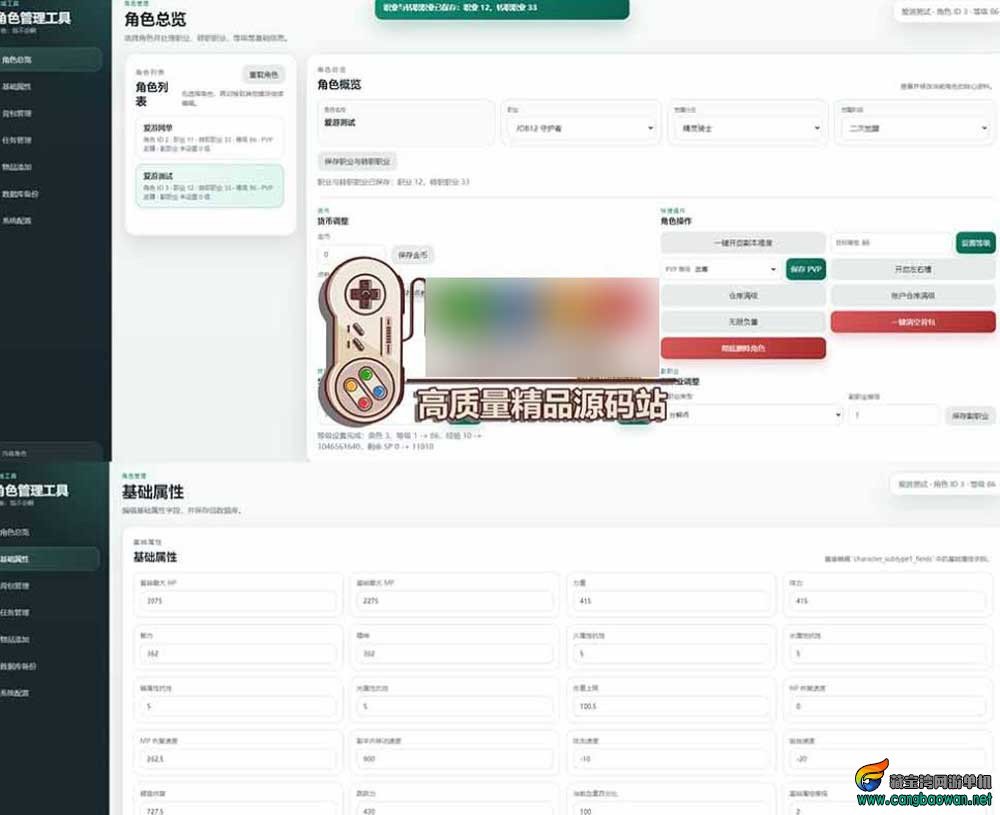Screen dimensions: 1000x815
Task: Expand the JOB12 守护者 job dropdown
Action: tap(582, 128)
